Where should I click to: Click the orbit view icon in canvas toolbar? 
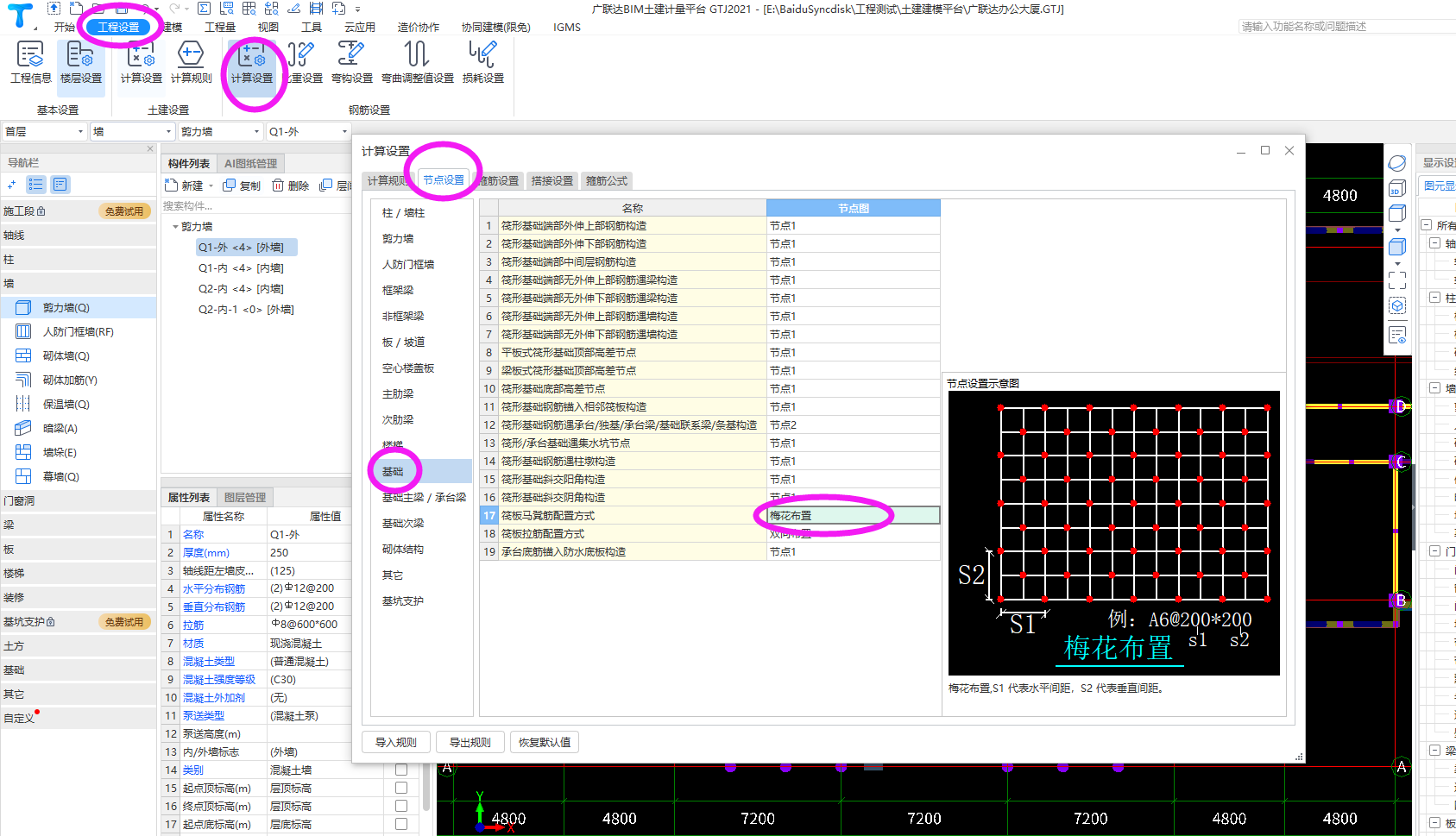[1397, 163]
